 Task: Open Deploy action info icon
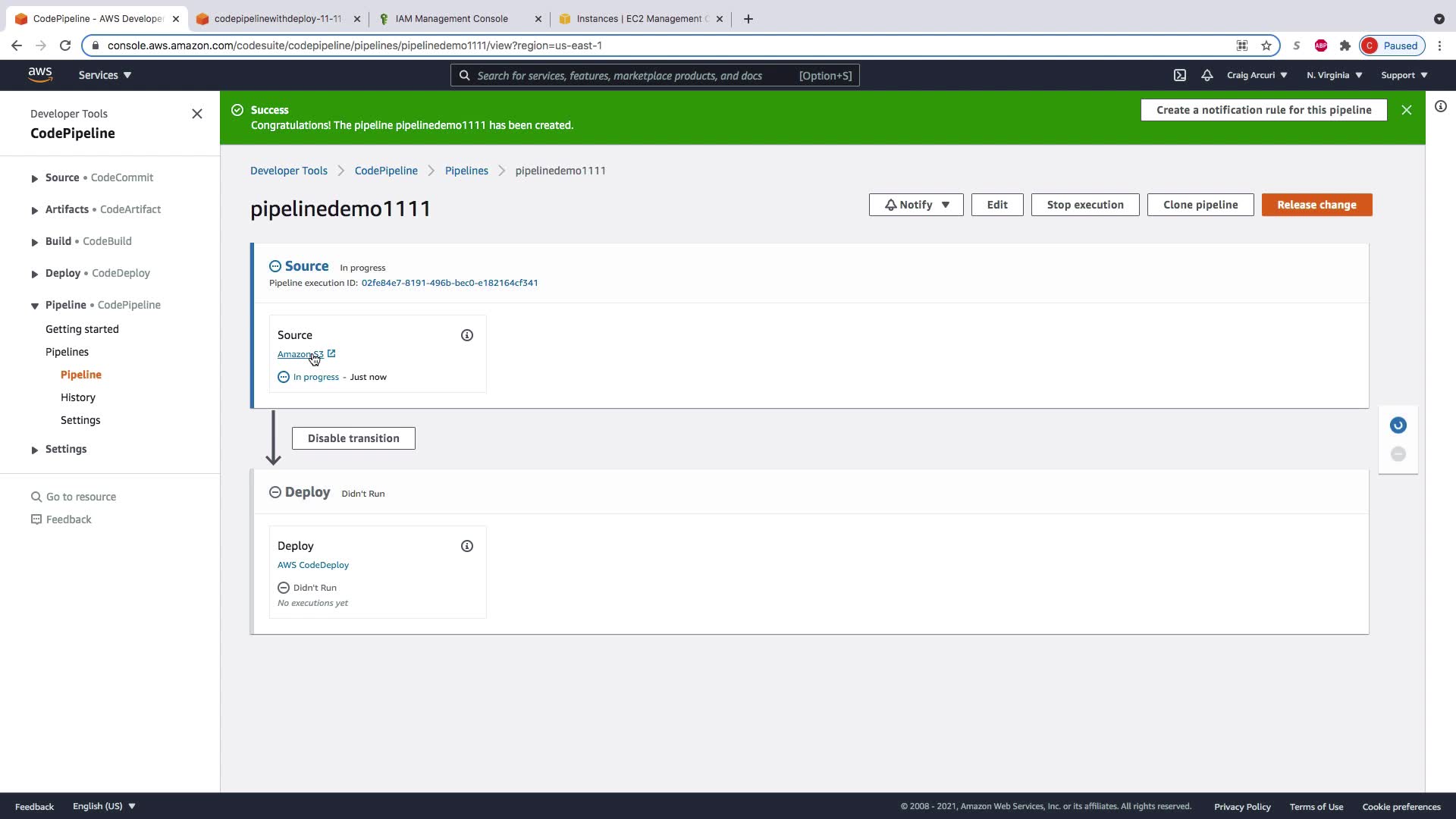click(467, 546)
